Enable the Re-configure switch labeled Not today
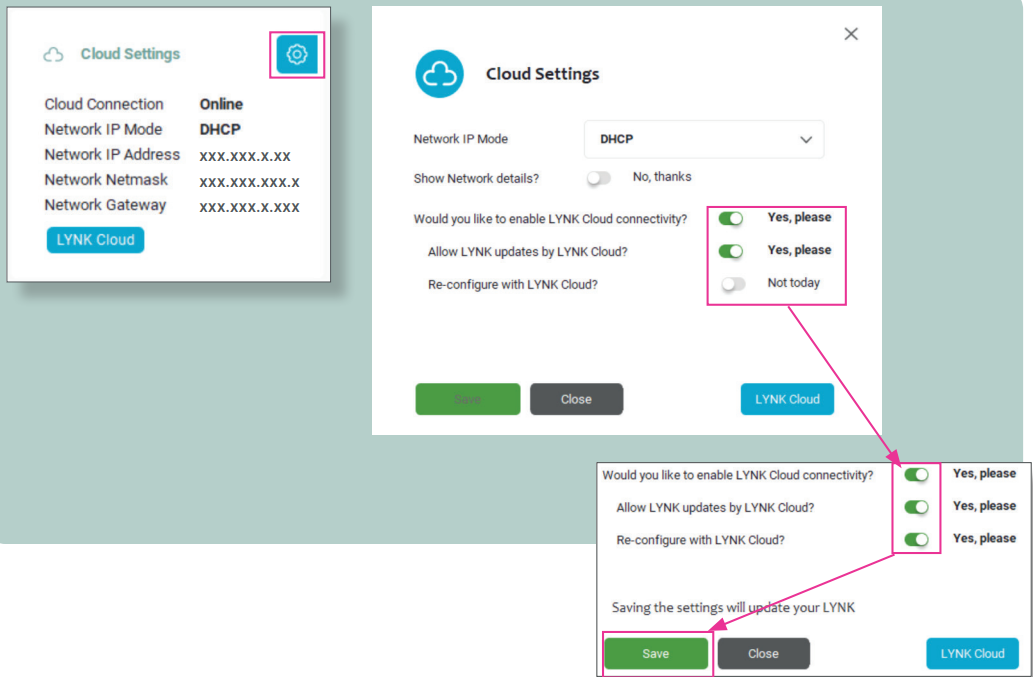Viewport: 1033px width, 677px height. [x=733, y=284]
